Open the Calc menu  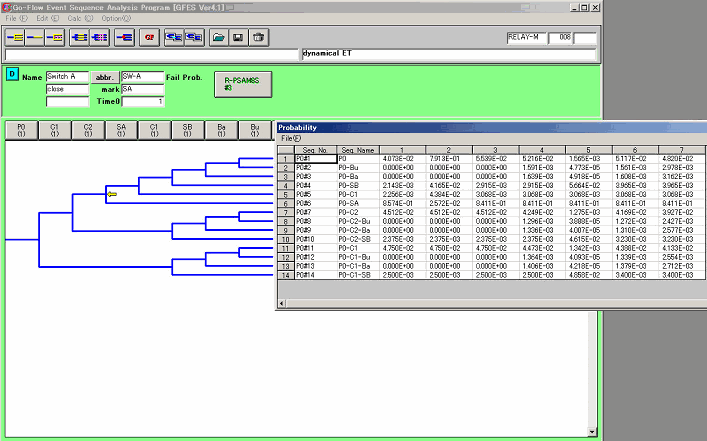tap(74, 19)
